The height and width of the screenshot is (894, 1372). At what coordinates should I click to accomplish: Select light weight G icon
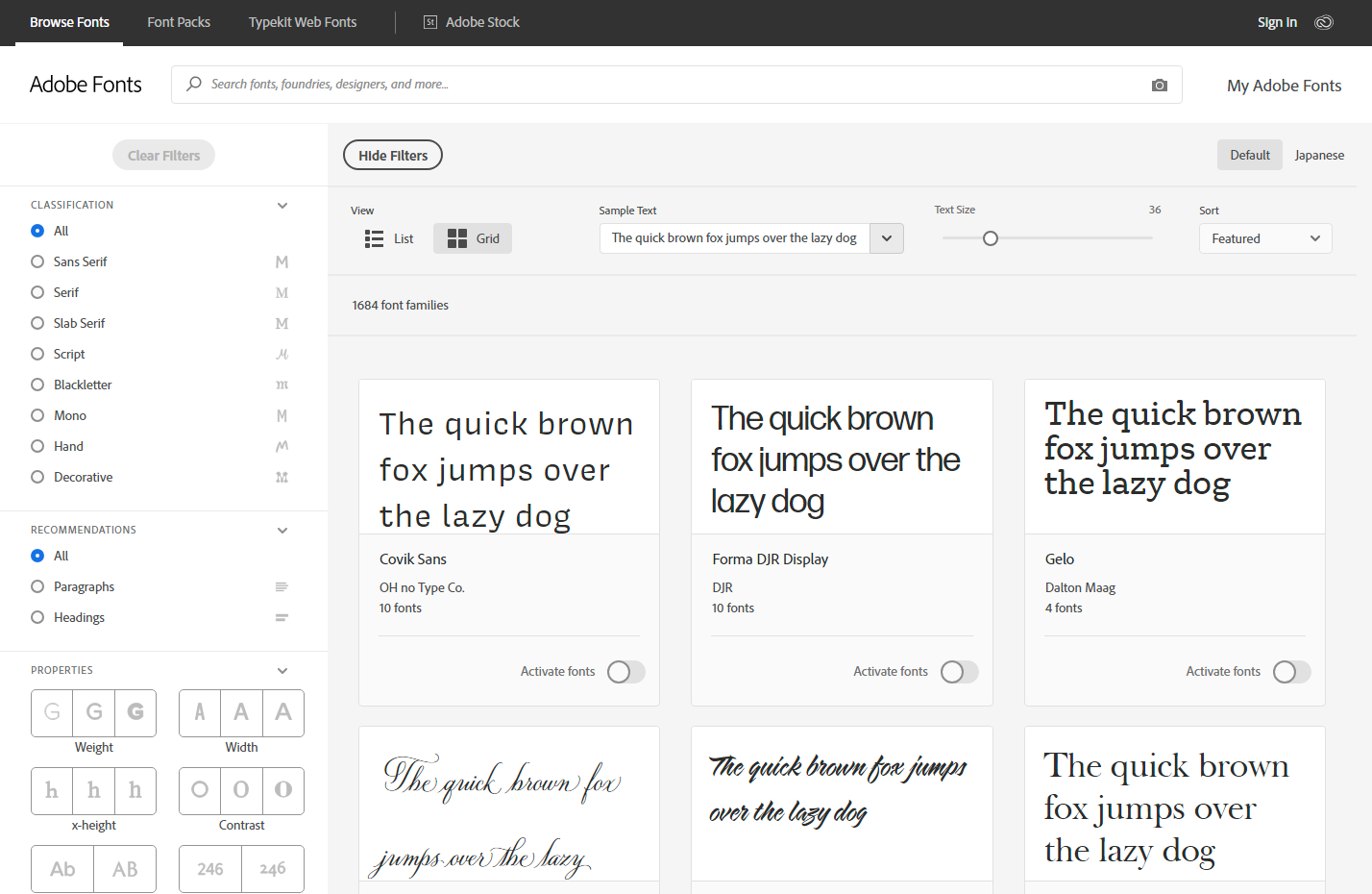[x=52, y=712]
